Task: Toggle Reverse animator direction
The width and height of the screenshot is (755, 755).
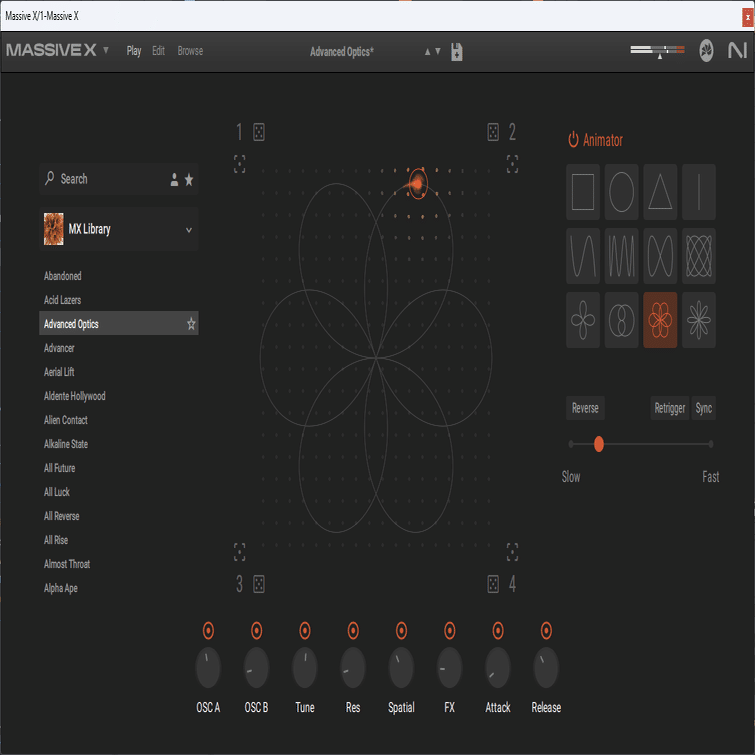Action: tap(585, 408)
